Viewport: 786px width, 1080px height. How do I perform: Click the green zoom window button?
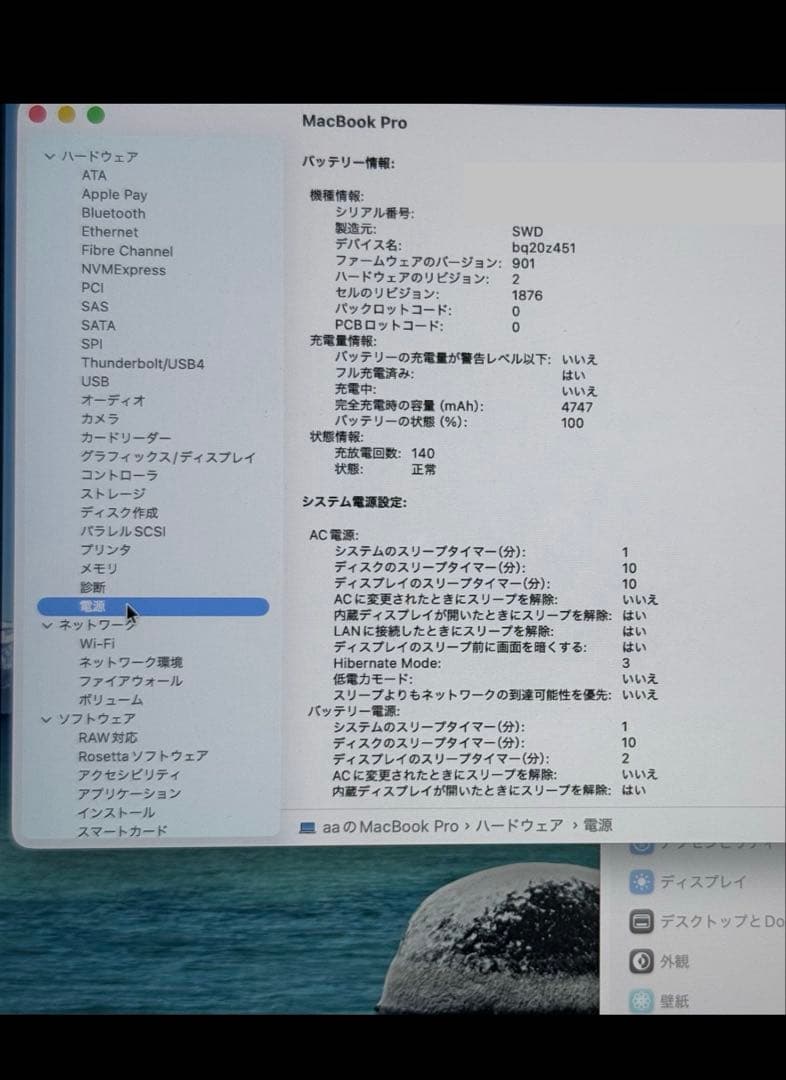point(96,115)
